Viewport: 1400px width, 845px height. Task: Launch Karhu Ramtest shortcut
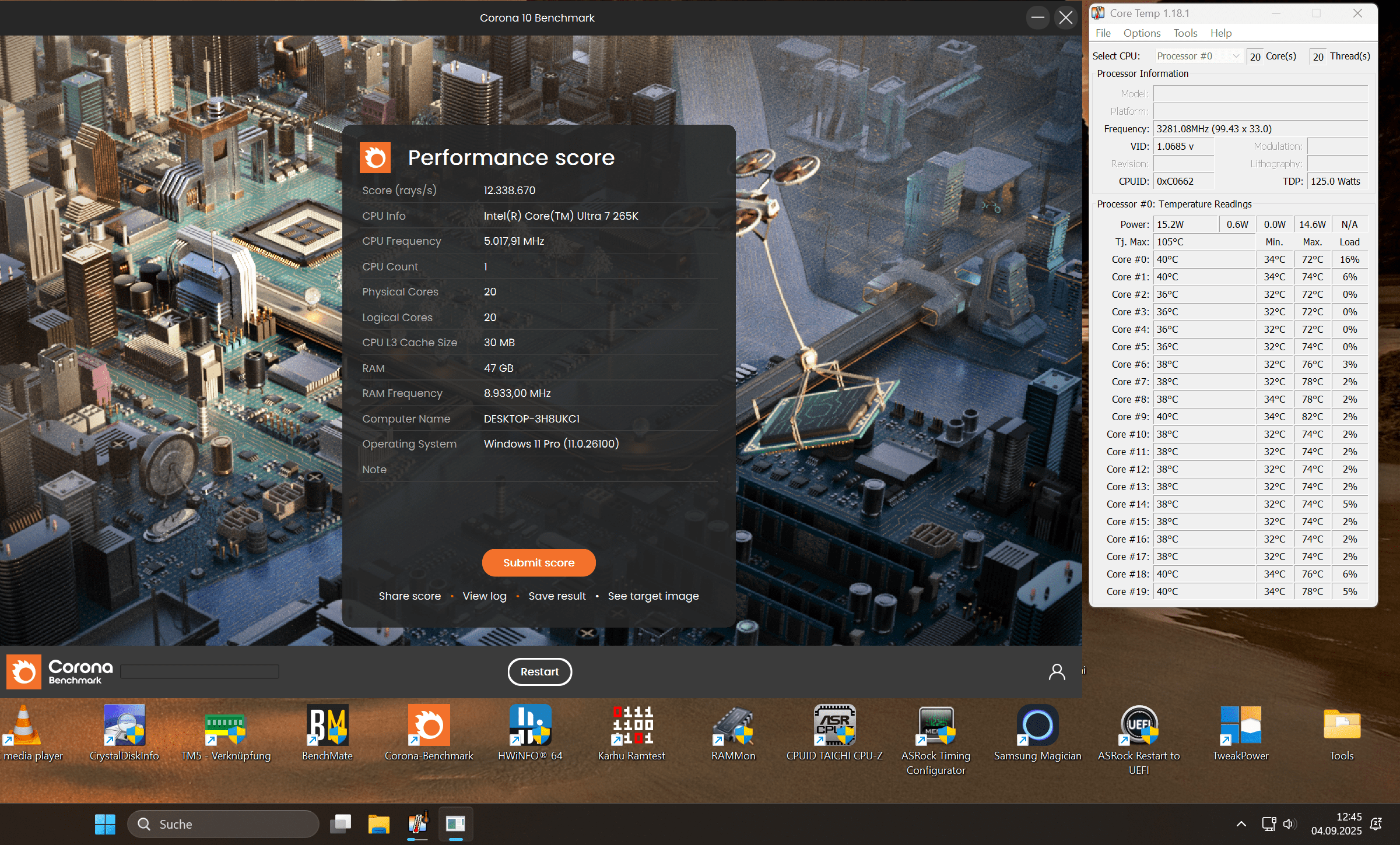pyautogui.click(x=631, y=726)
